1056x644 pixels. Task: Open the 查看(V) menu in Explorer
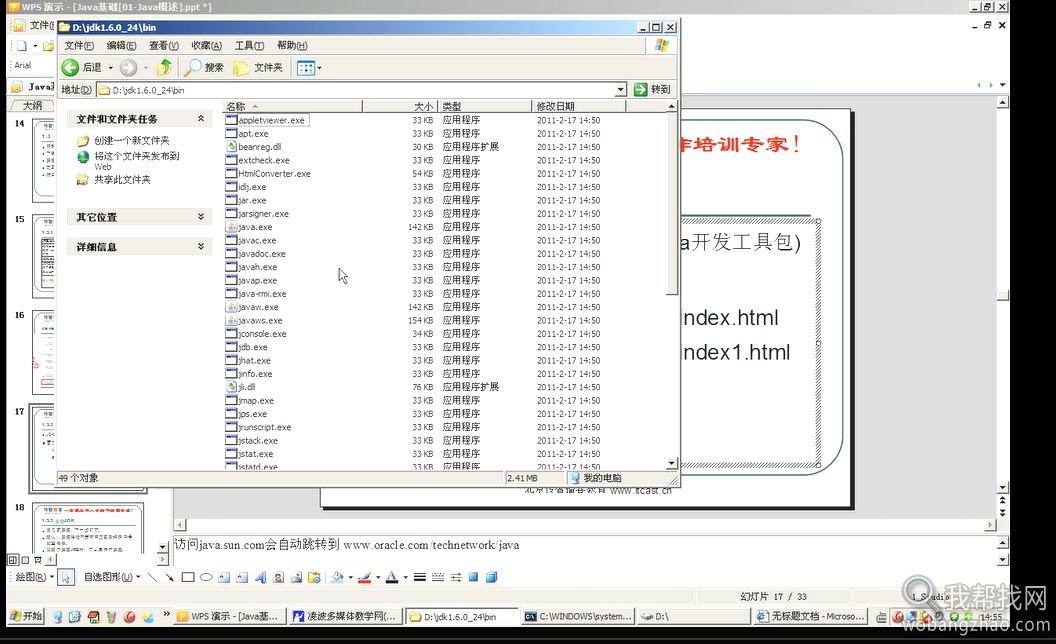(164, 46)
